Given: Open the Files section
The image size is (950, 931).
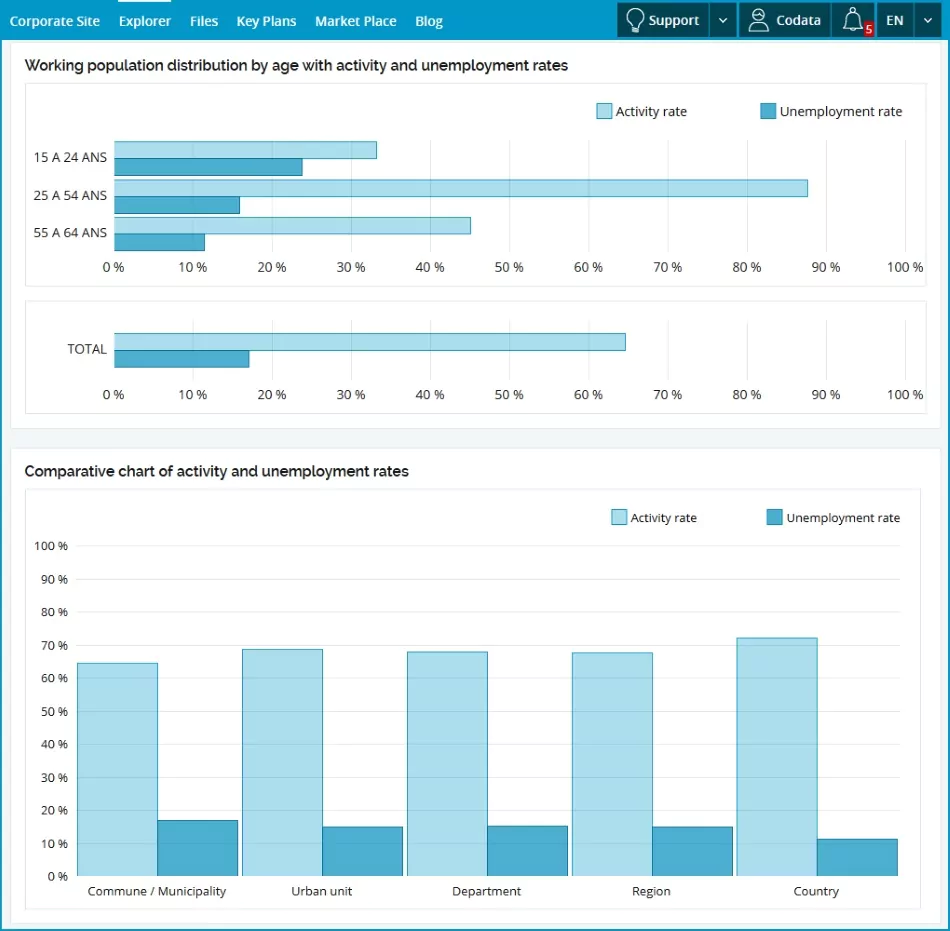Looking at the screenshot, I should pos(204,21).
